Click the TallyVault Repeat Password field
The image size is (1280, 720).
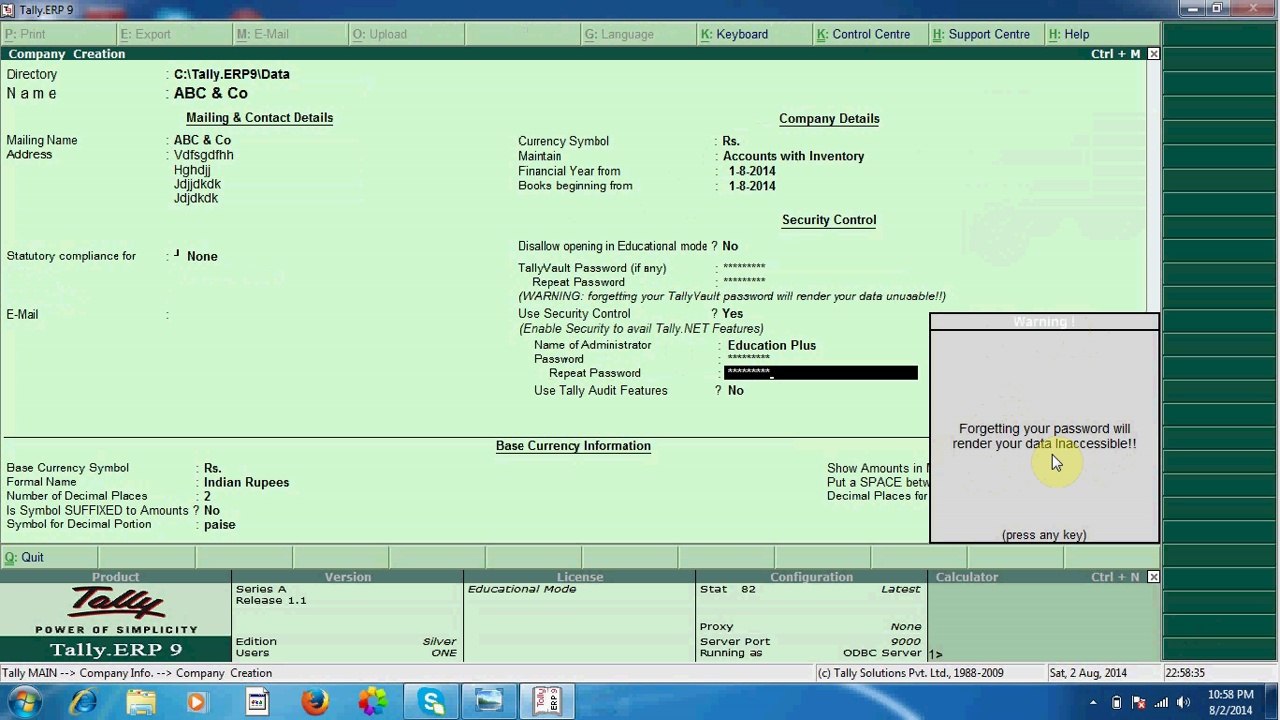[x=744, y=282]
